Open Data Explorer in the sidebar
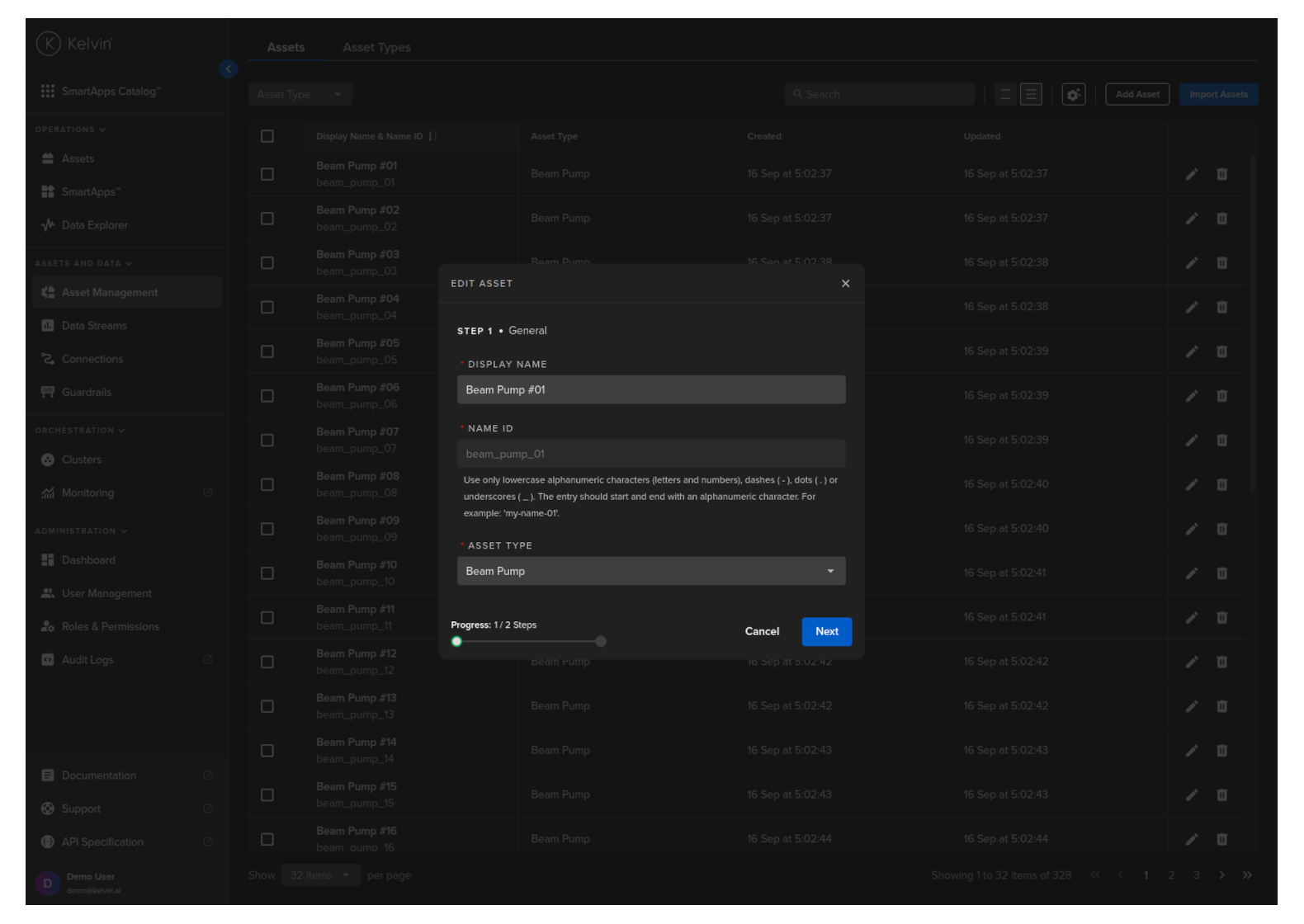Screen dimensions: 1304x924 tap(94, 225)
